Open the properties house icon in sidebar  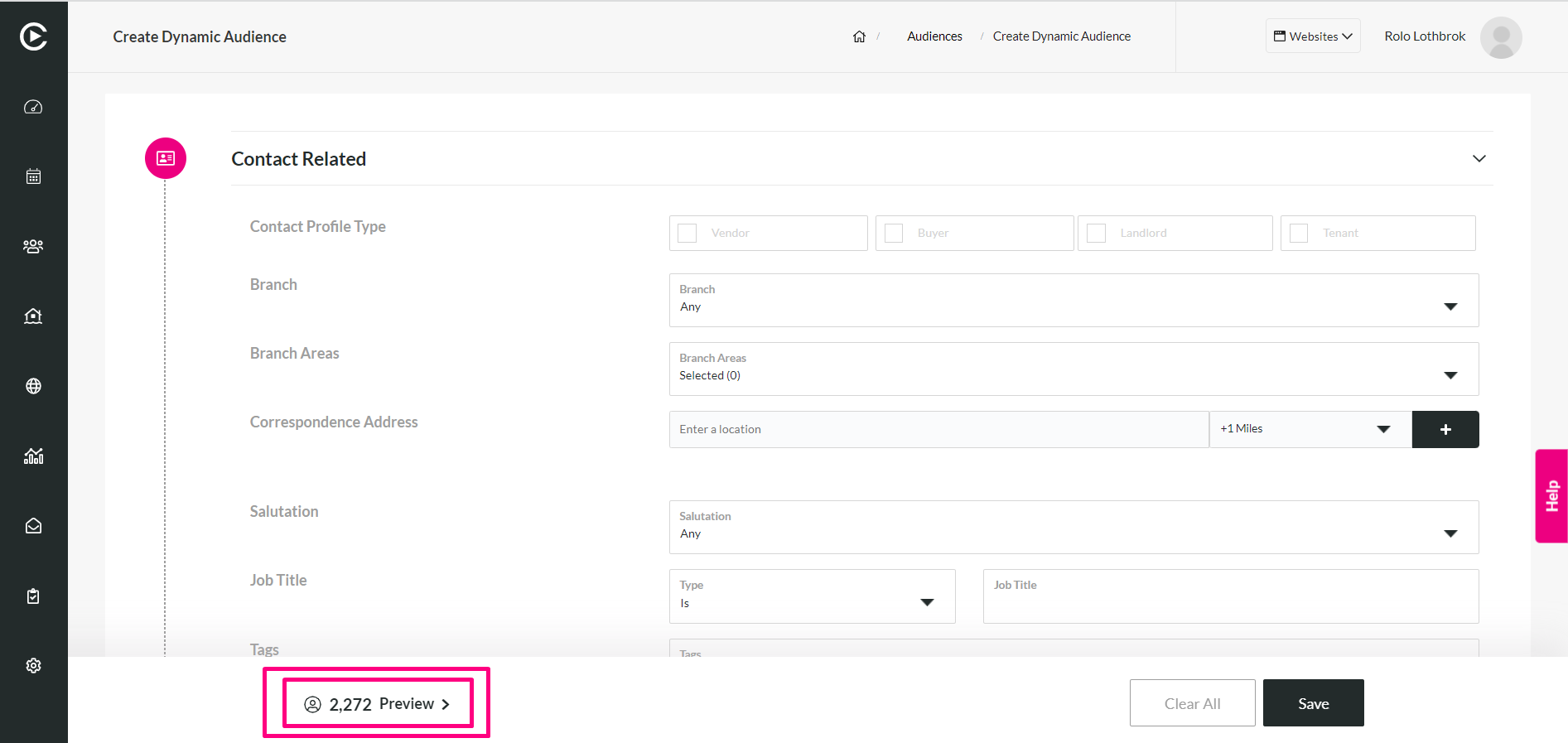33,316
